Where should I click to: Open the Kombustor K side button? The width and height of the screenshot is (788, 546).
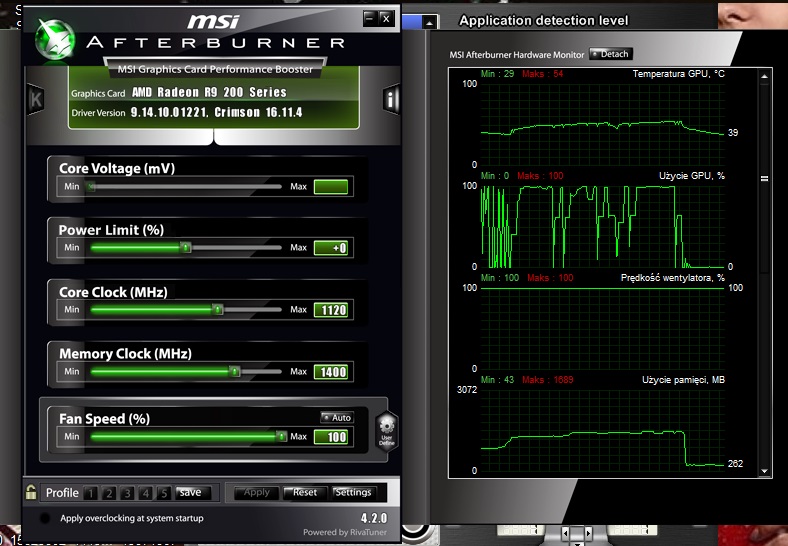coord(36,99)
